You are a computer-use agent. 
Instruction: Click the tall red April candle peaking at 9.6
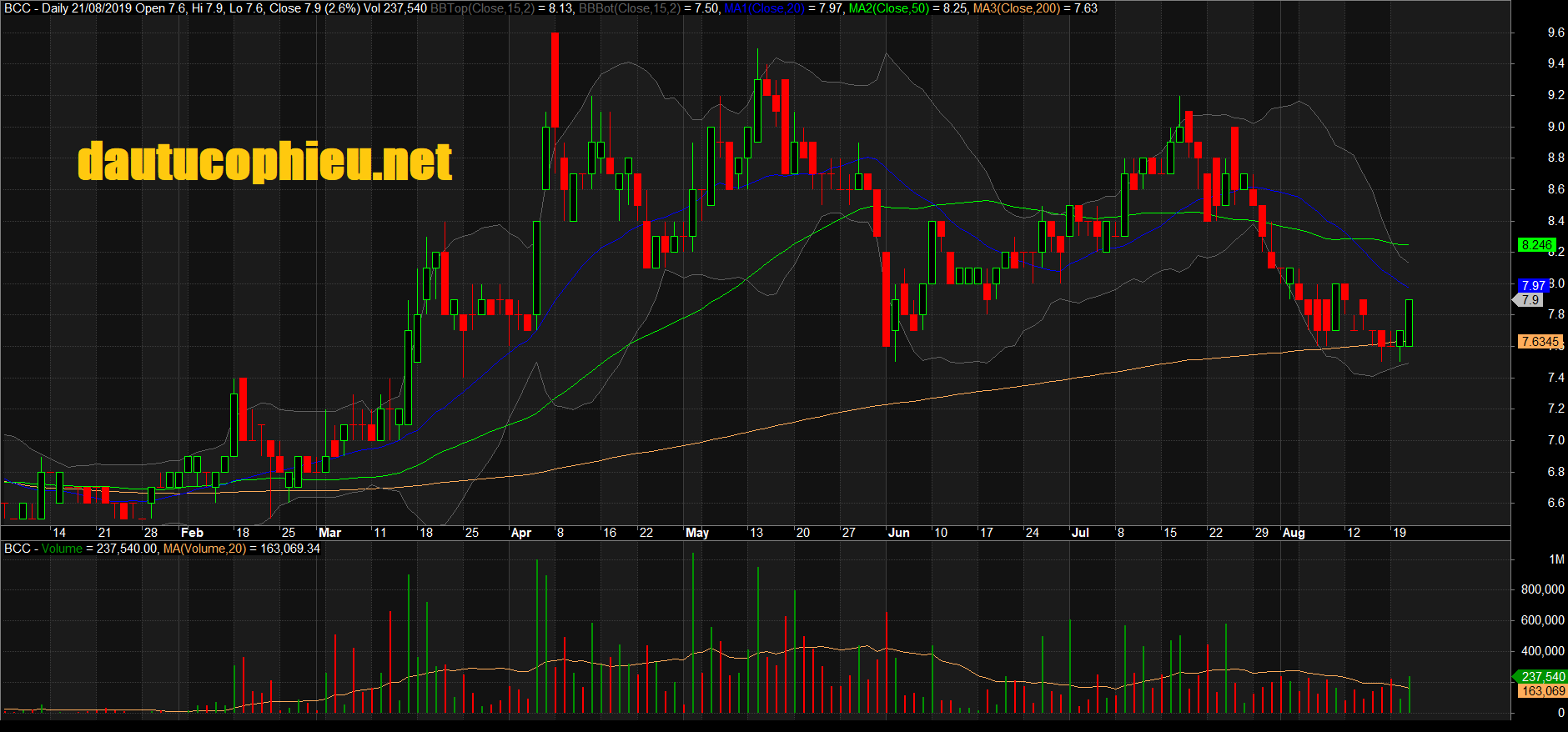coord(555,80)
